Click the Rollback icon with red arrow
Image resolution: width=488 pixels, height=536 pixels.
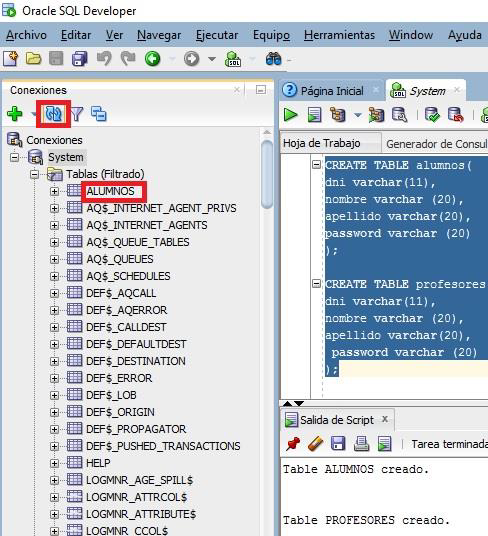pos(456,115)
